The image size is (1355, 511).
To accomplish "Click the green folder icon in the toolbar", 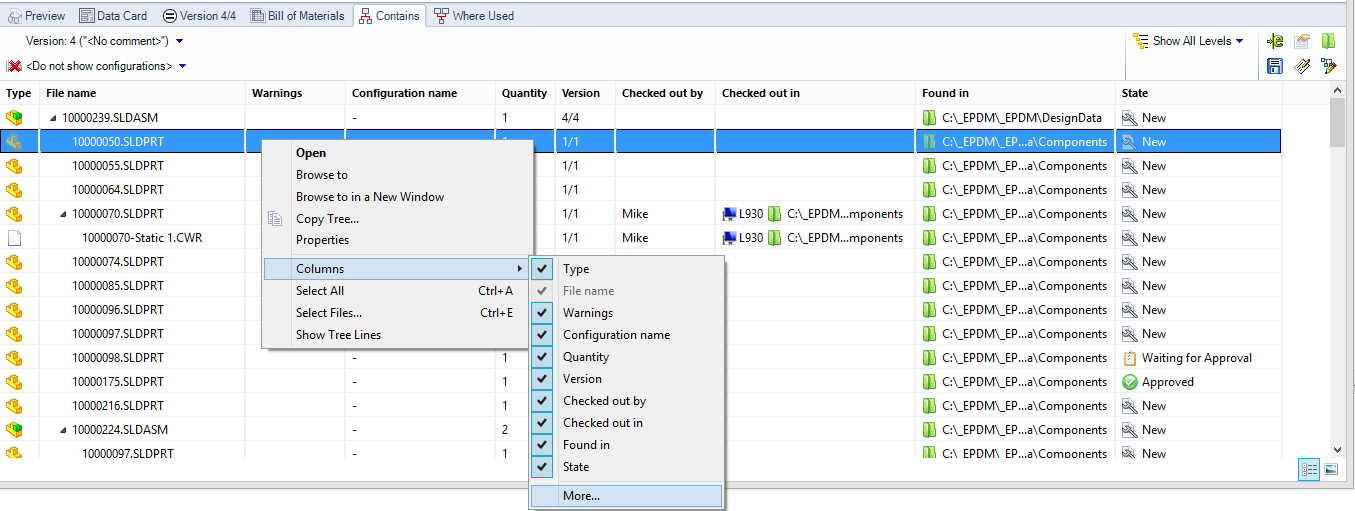I will click(x=1329, y=41).
